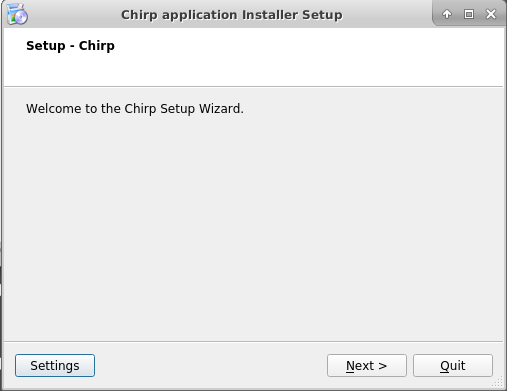Click the separator line below the header
Screen dimensions: 507x391
point(253,87)
